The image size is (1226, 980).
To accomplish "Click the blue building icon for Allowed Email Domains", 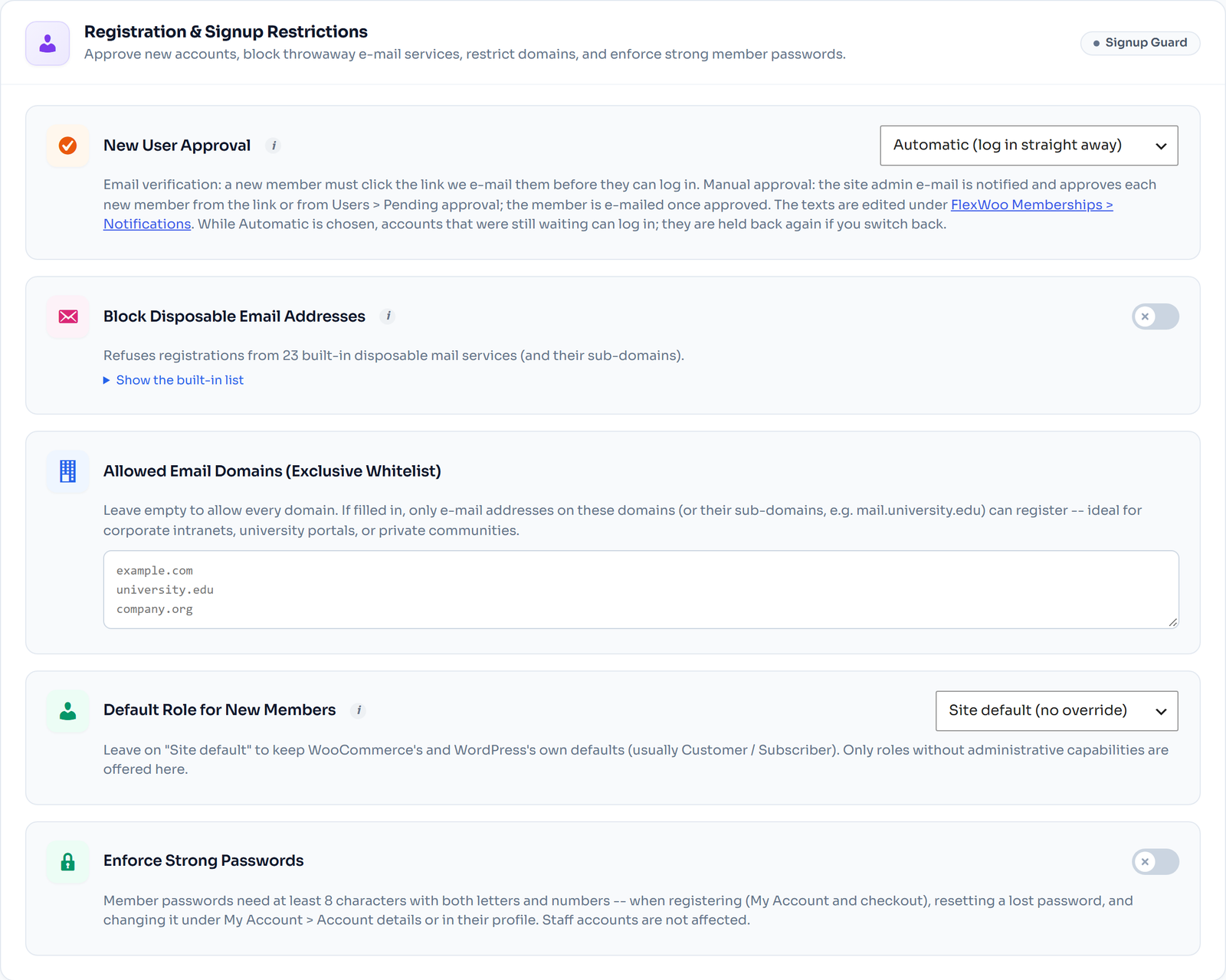I will (x=68, y=471).
